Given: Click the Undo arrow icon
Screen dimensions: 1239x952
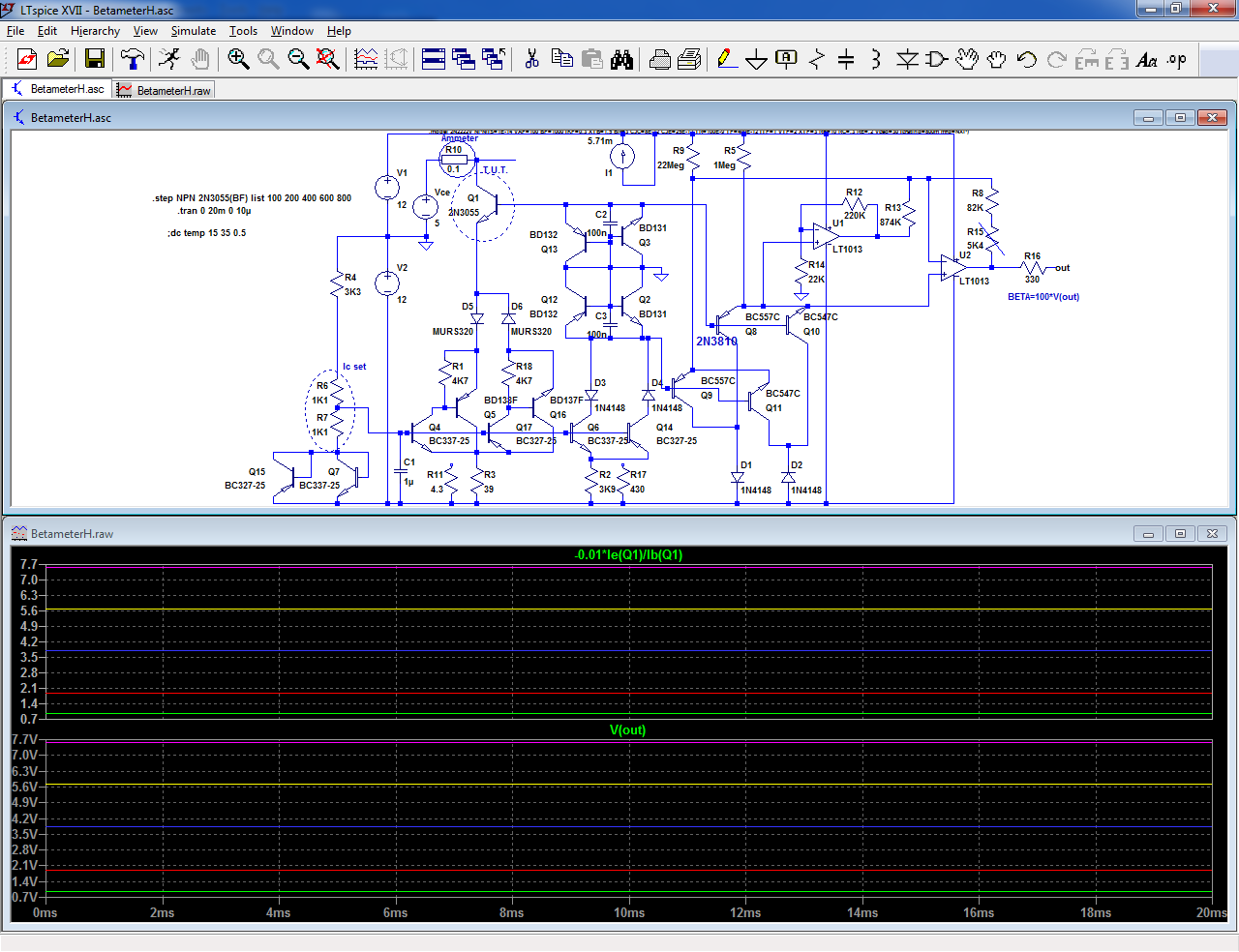Looking at the screenshot, I should [x=1027, y=60].
